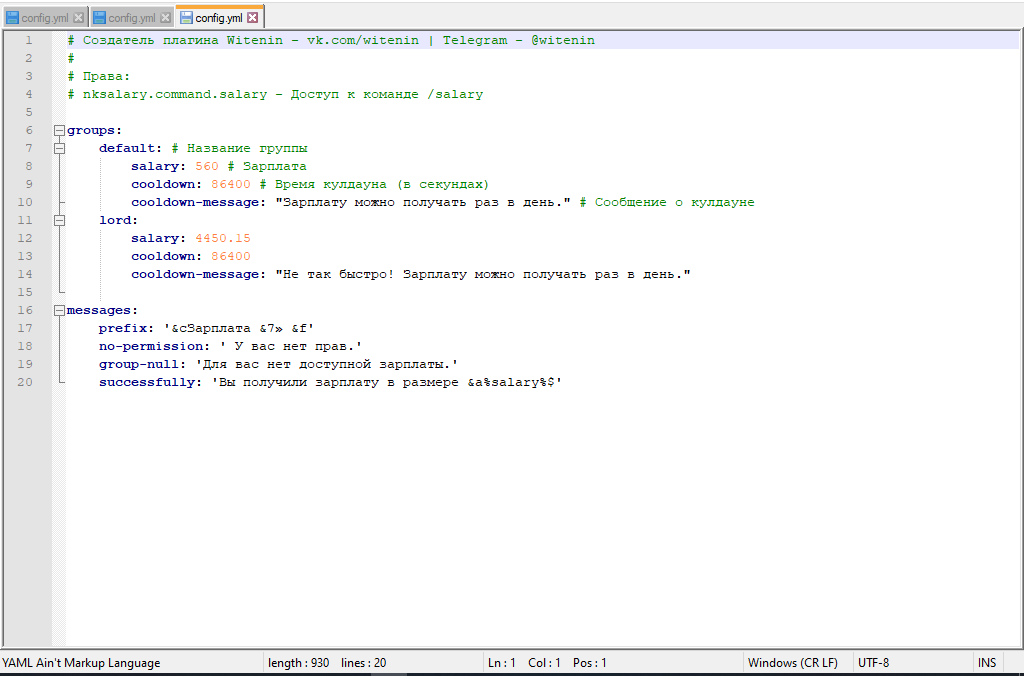This screenshot has height=676, width=1024.
Task: Collapse the 'messages:' fold block
Action: 59,310
